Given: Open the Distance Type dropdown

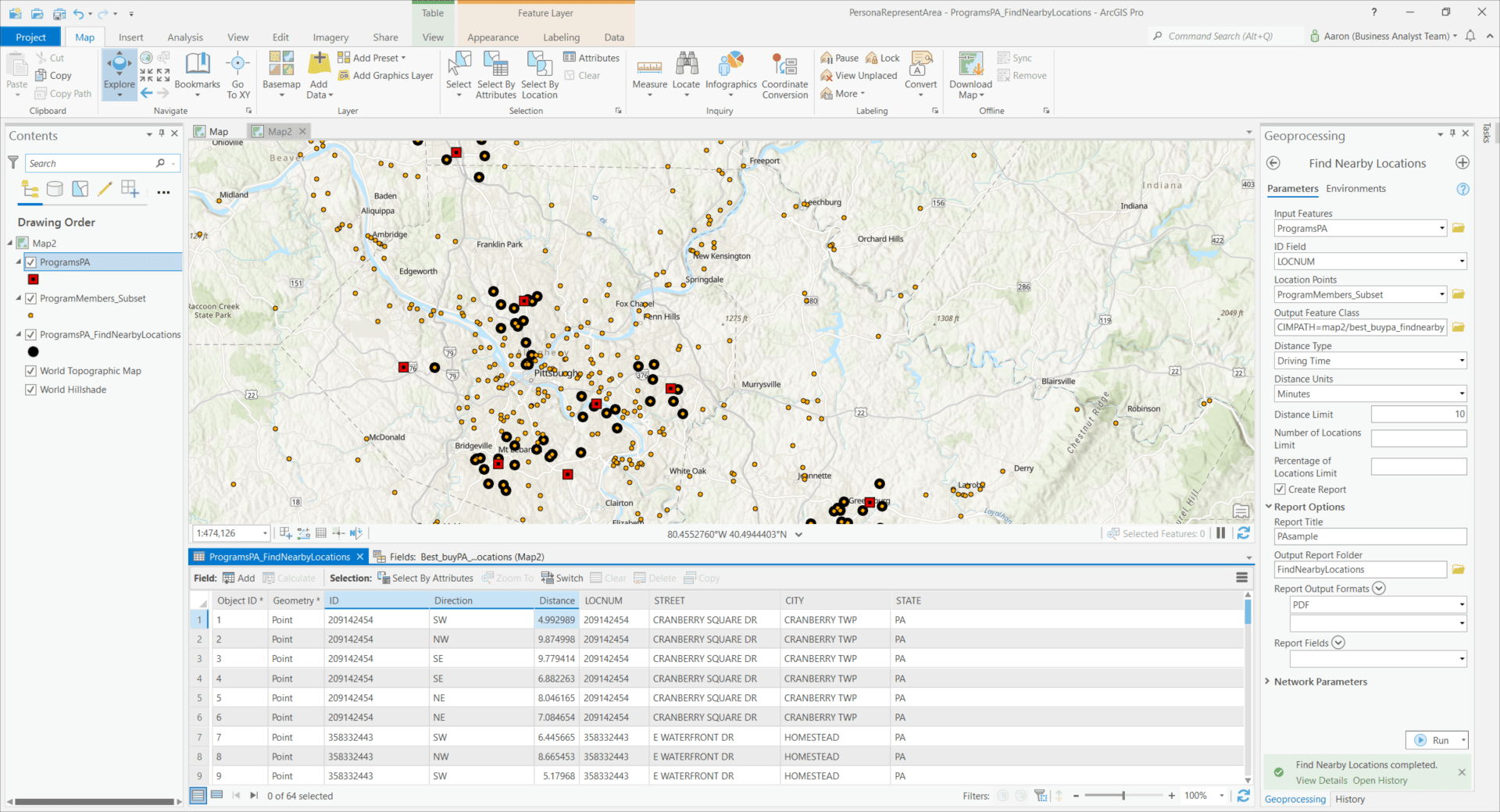Looking at the screenshot, I should tap(1460, 360).
